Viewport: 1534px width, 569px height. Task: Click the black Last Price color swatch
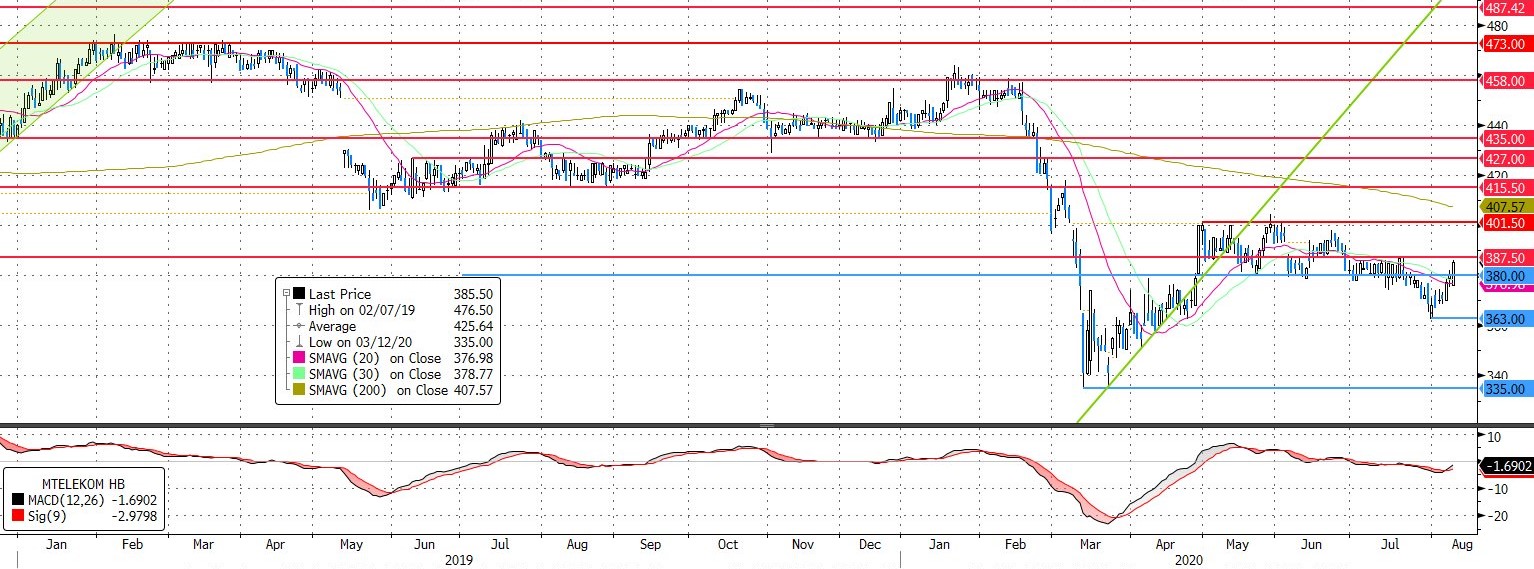click(299, 294)
